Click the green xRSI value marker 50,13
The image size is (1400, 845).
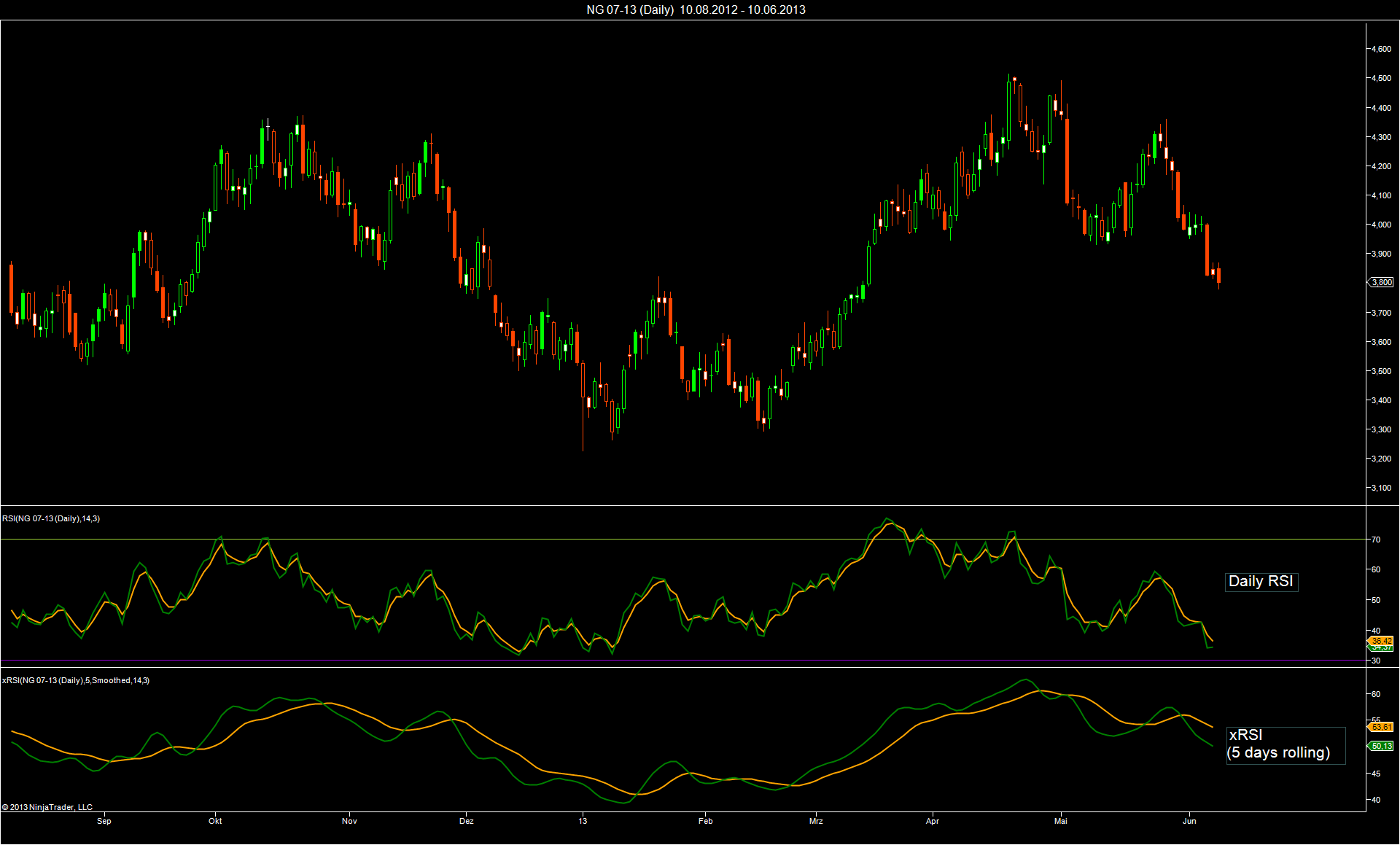click(x=1381, y=746)
